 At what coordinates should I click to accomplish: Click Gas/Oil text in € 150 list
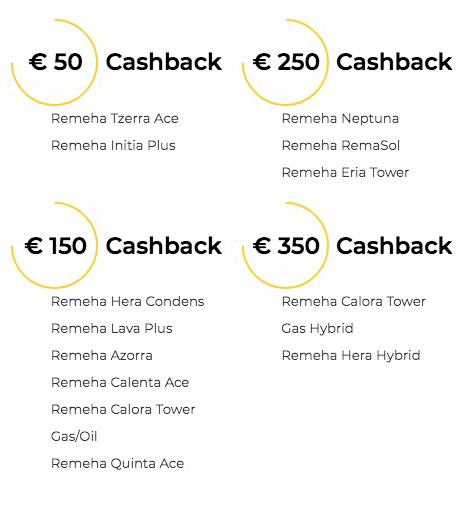coord(74,436)
